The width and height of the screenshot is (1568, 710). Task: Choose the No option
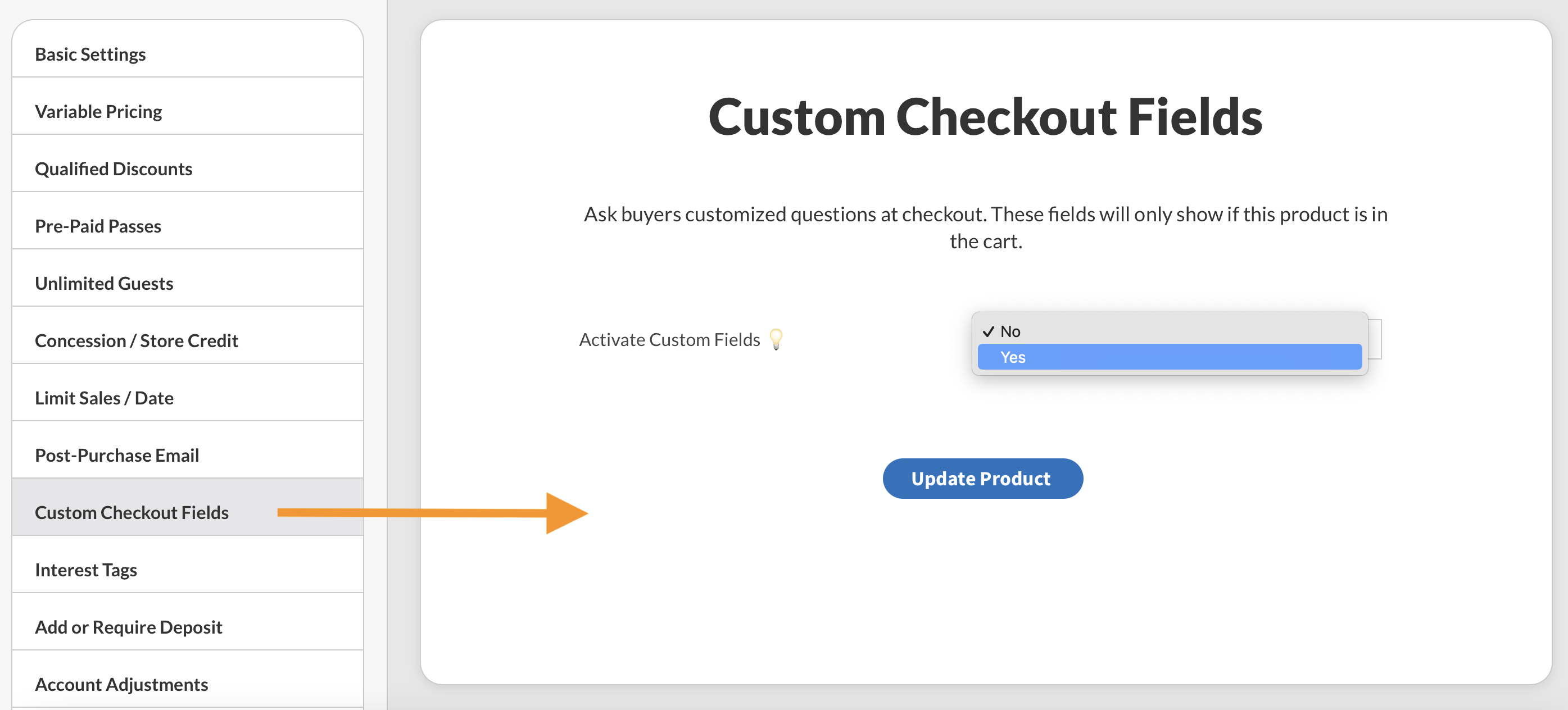[x=1169, y=331]
